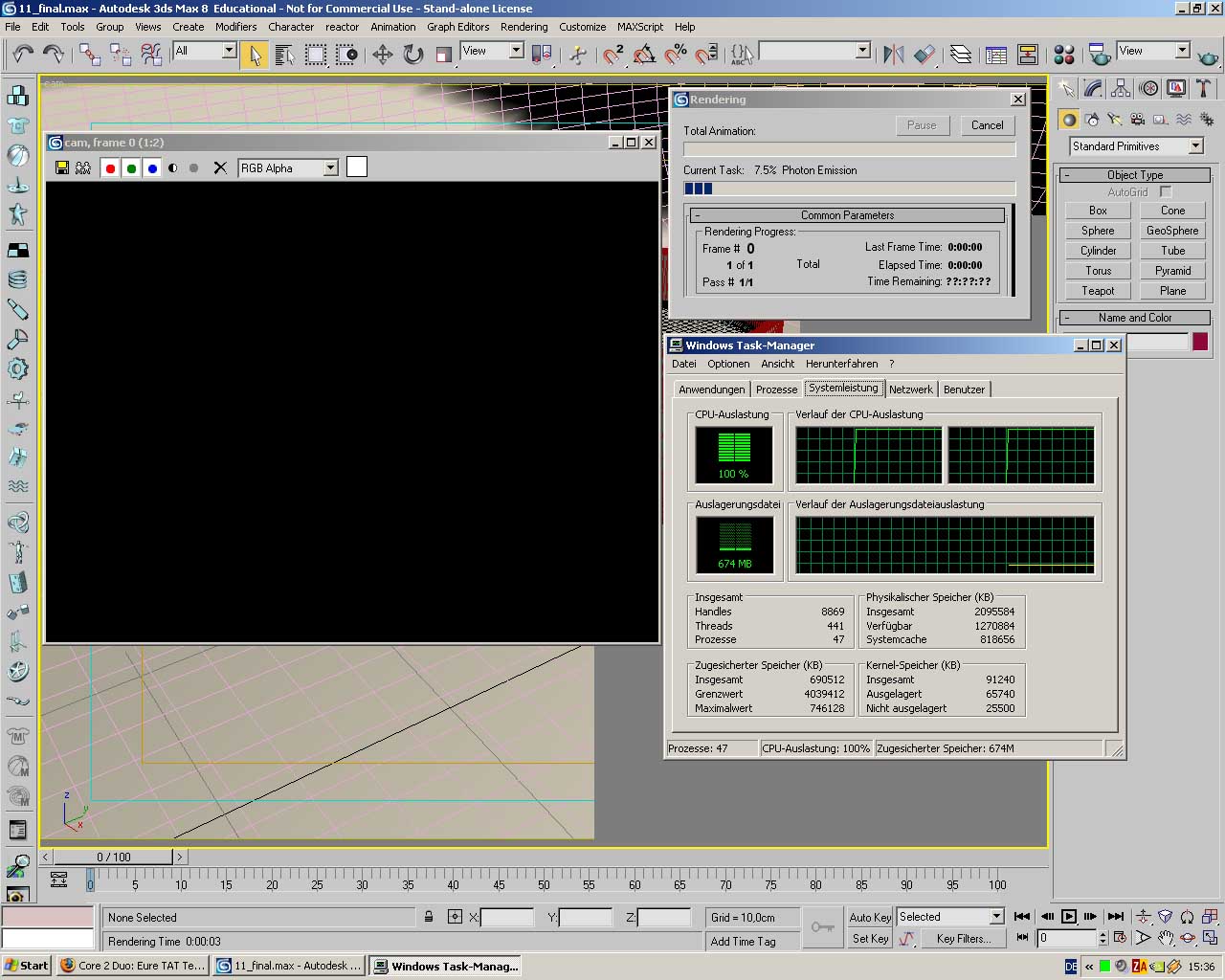Choose the Select and Uniform Scale tool

443,55
